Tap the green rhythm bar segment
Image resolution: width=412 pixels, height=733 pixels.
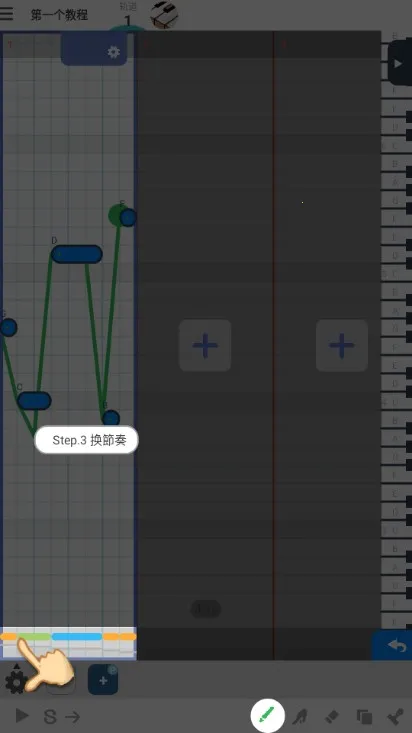point(34,637)
